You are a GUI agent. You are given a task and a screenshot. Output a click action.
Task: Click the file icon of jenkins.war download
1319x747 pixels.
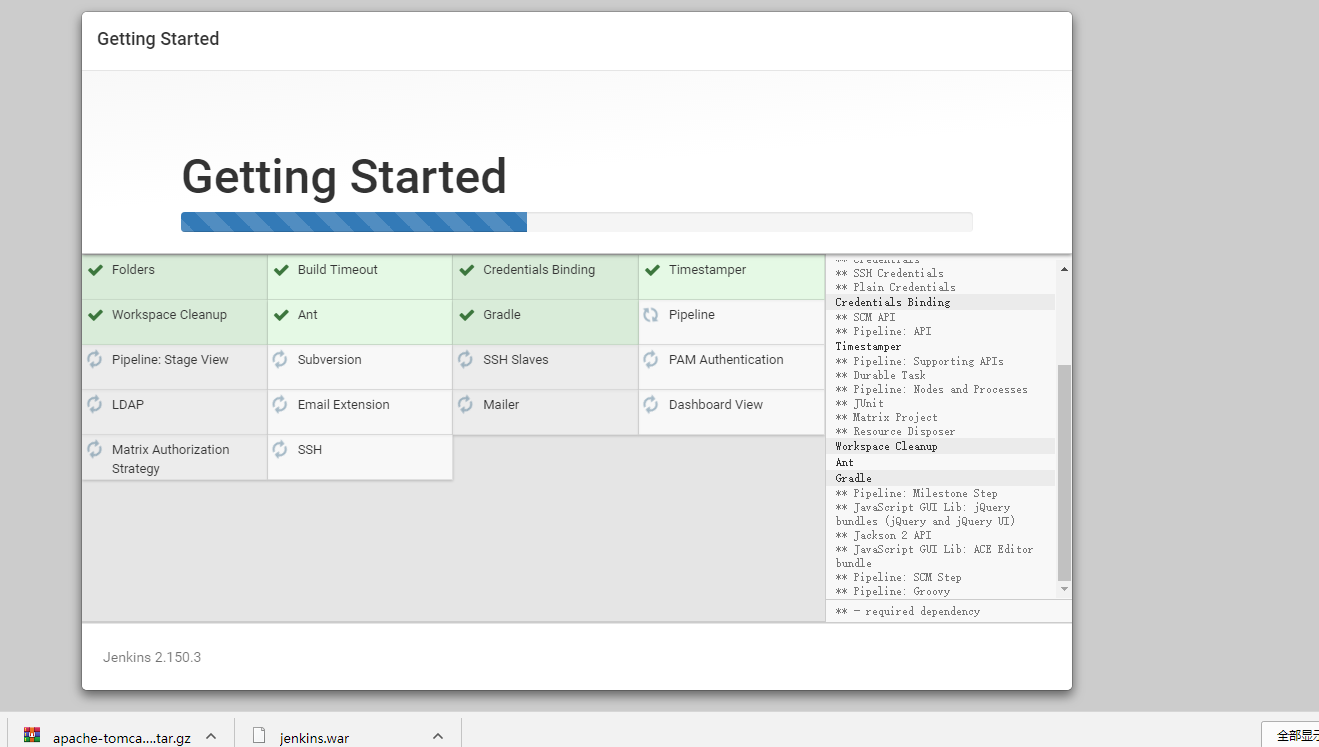[x=259, y=736]
